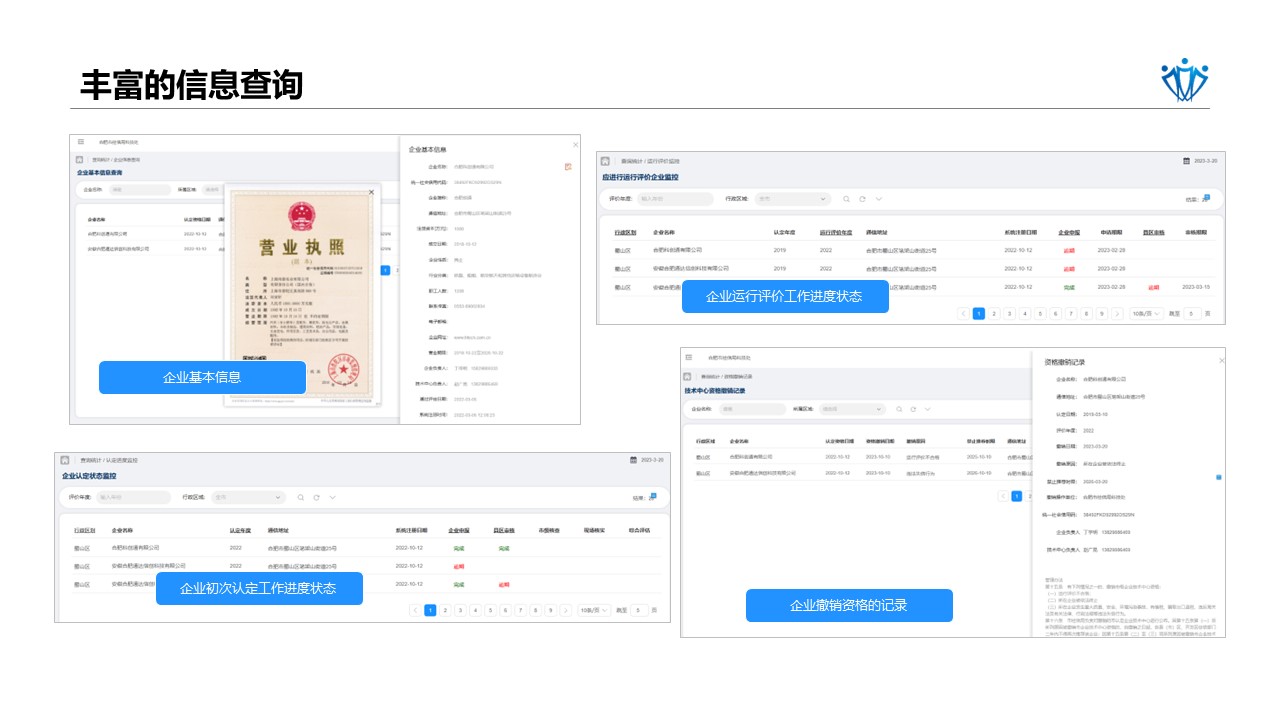Click result count icon in 企业认定状态监控 window

652,496
